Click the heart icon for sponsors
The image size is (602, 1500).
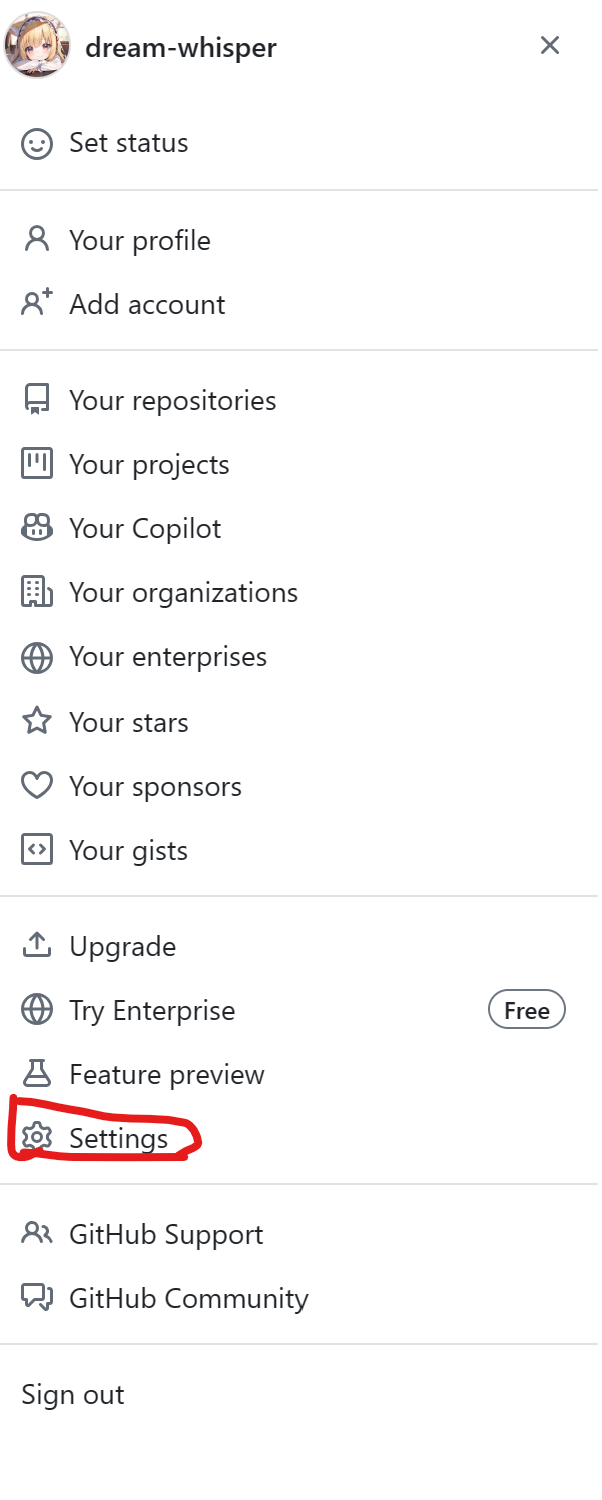point(37,786)
